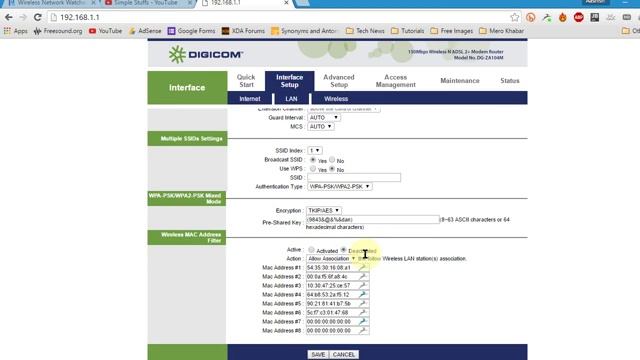This screenshot has height=360, width=640.
Task: Set Use WPS to No
Action: [332, 169]
